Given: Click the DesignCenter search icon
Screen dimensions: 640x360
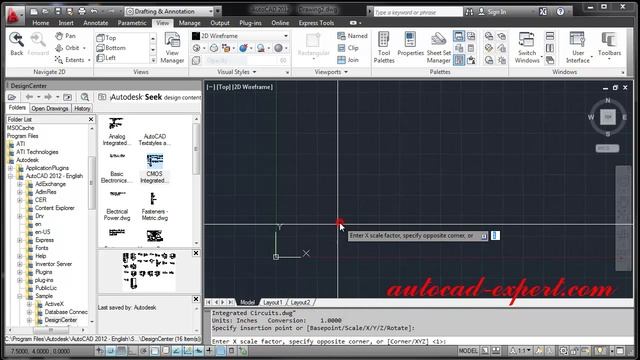Looking at the screenshot, I should [x=84, y=97].
